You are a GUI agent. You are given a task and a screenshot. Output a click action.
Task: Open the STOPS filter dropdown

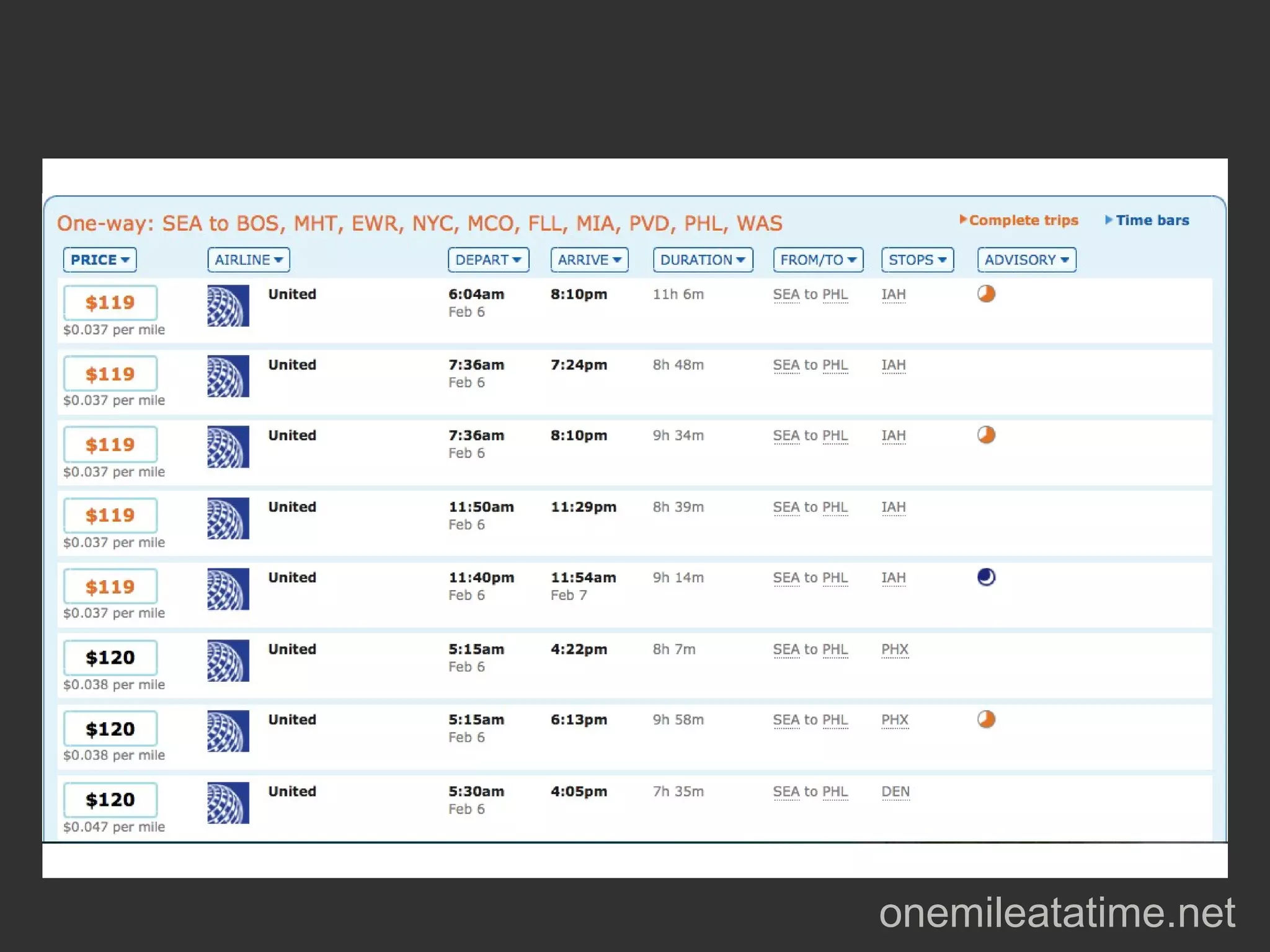coord(917,260)
